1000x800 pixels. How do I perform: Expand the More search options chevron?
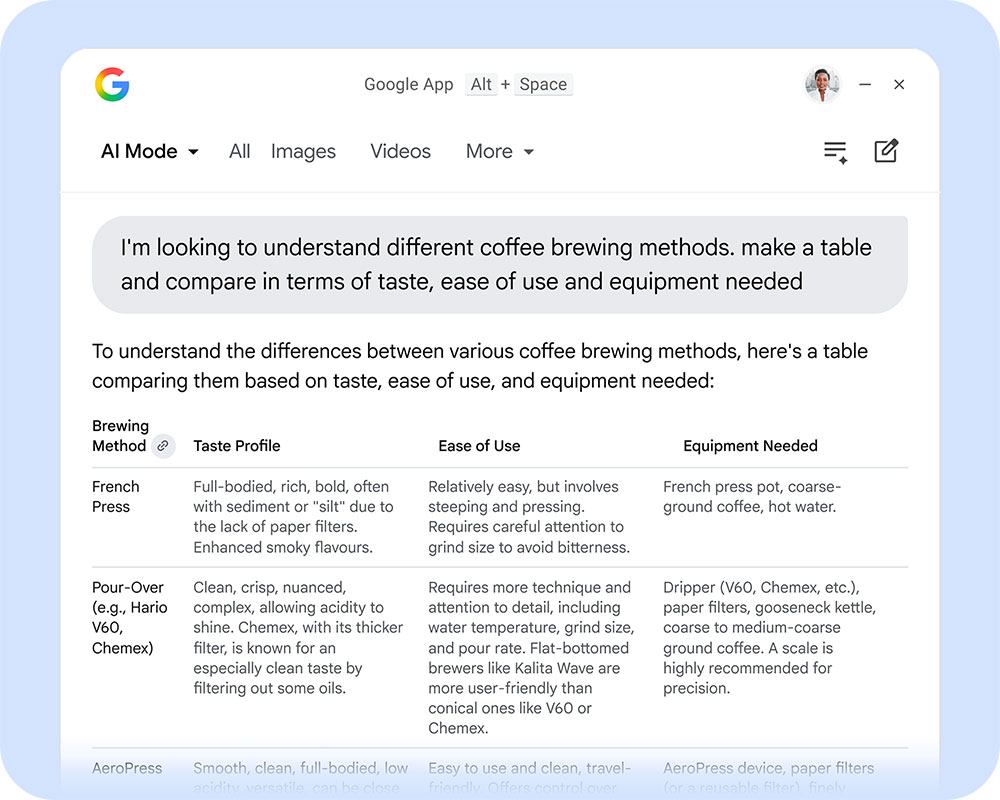tap(529, 152)
